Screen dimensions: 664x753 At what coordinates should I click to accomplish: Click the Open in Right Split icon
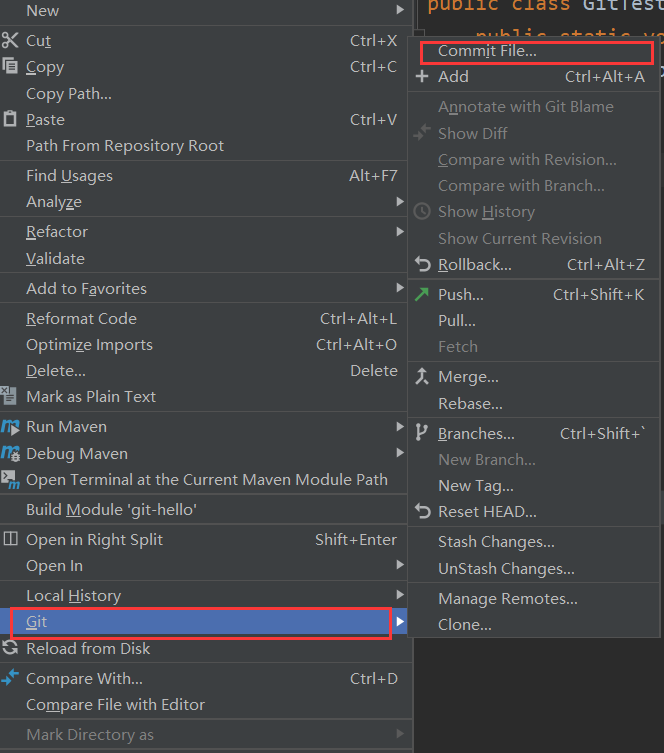10,539
